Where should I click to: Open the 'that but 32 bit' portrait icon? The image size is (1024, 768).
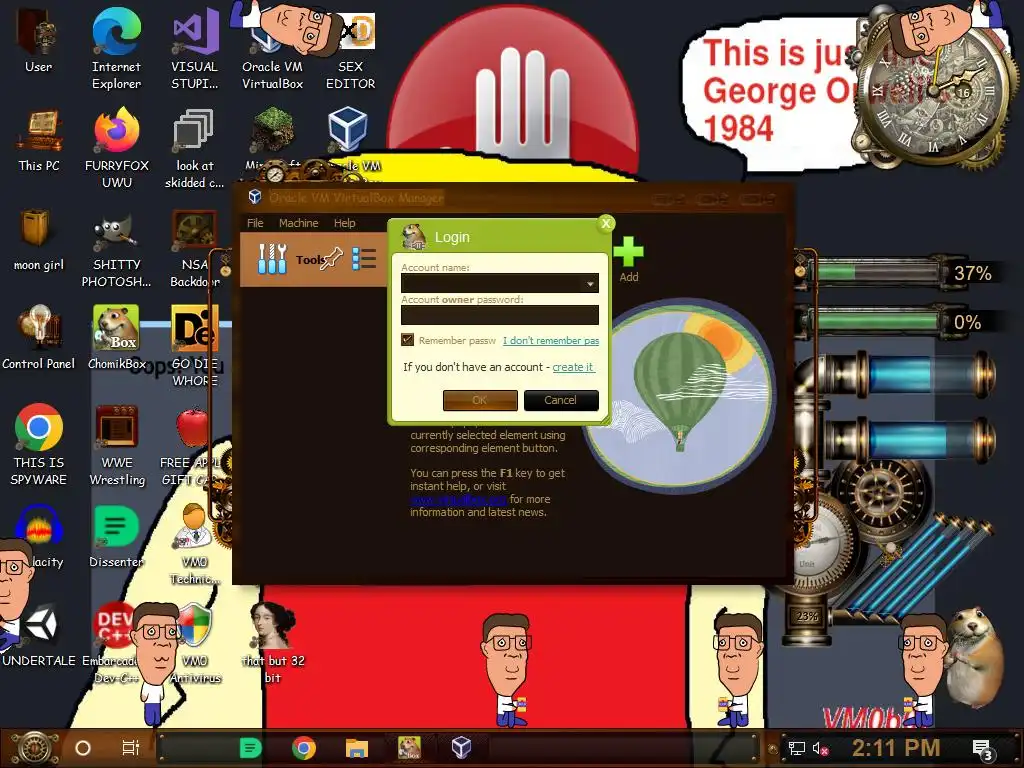pos(272,643)
